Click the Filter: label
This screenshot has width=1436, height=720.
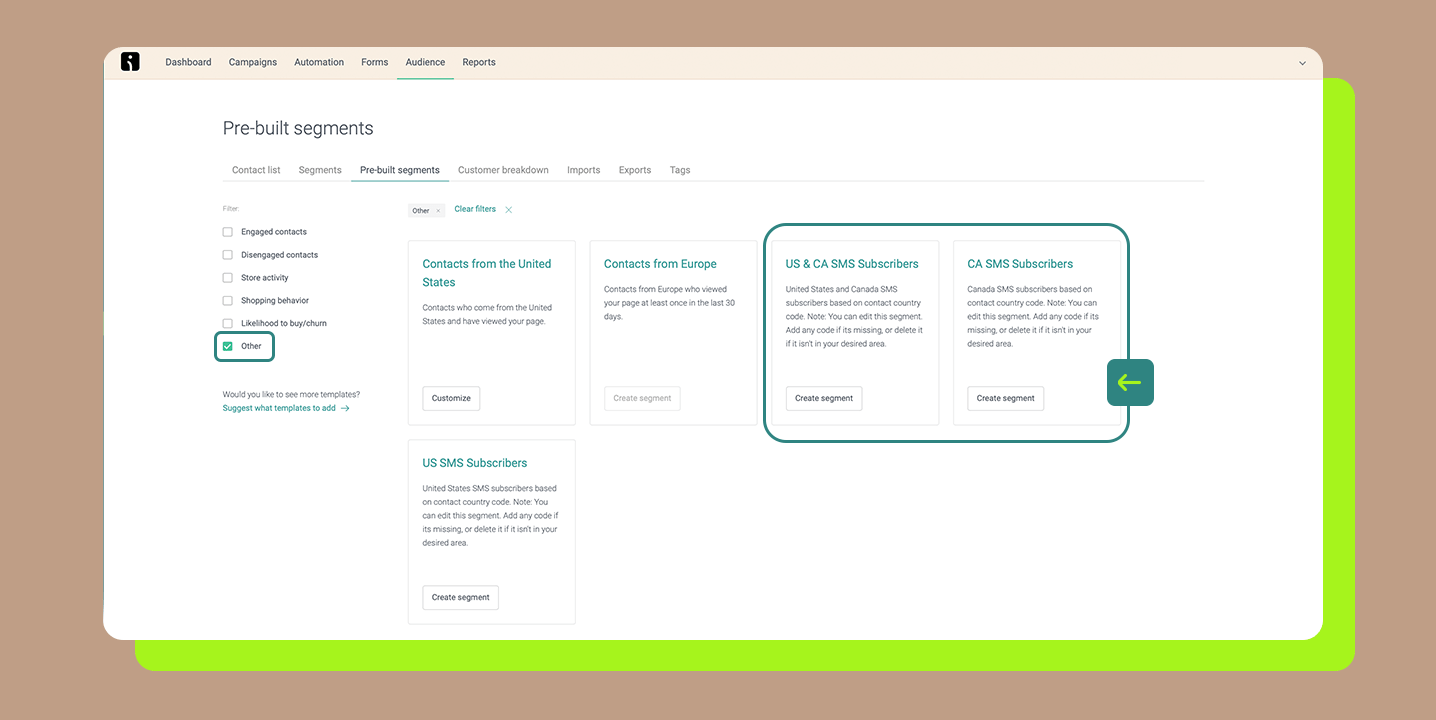coord(231,209)
